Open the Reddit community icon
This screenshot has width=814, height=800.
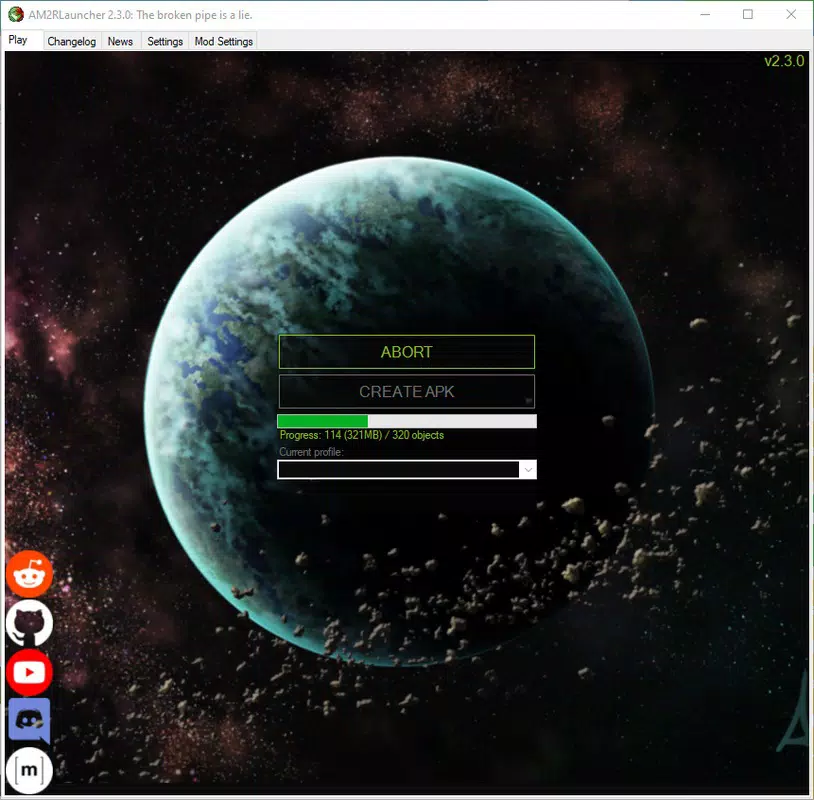29,574
